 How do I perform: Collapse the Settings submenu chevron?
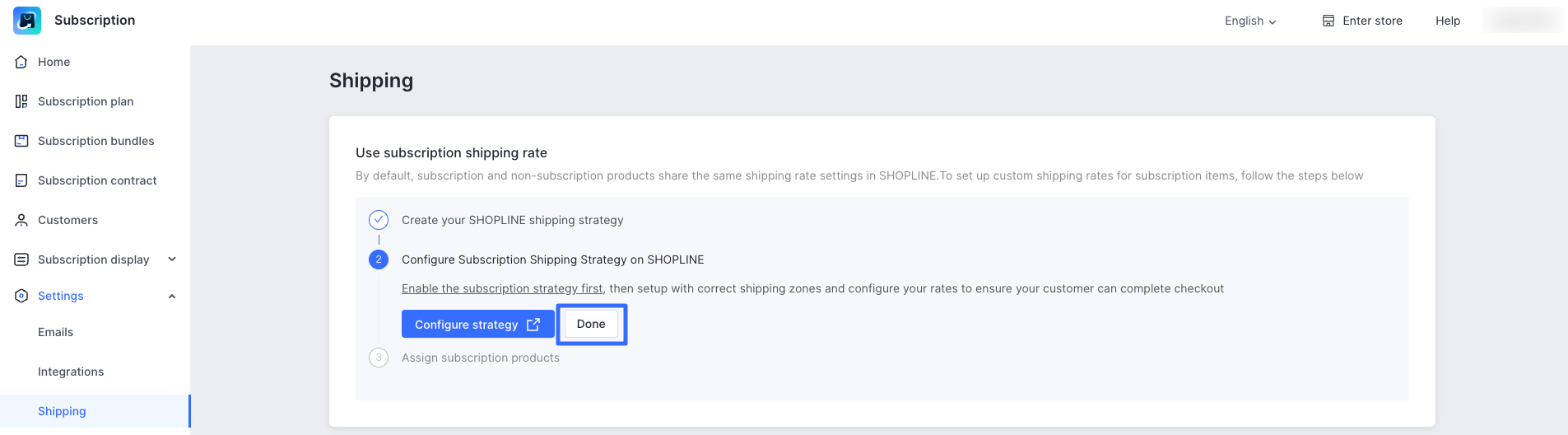[172, 297]
